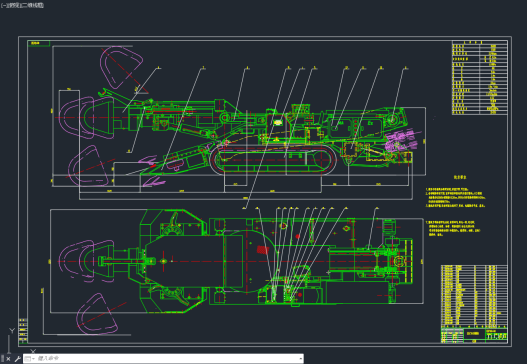Close the command line window
527x364 pixels.
click(x=8, y=359)
